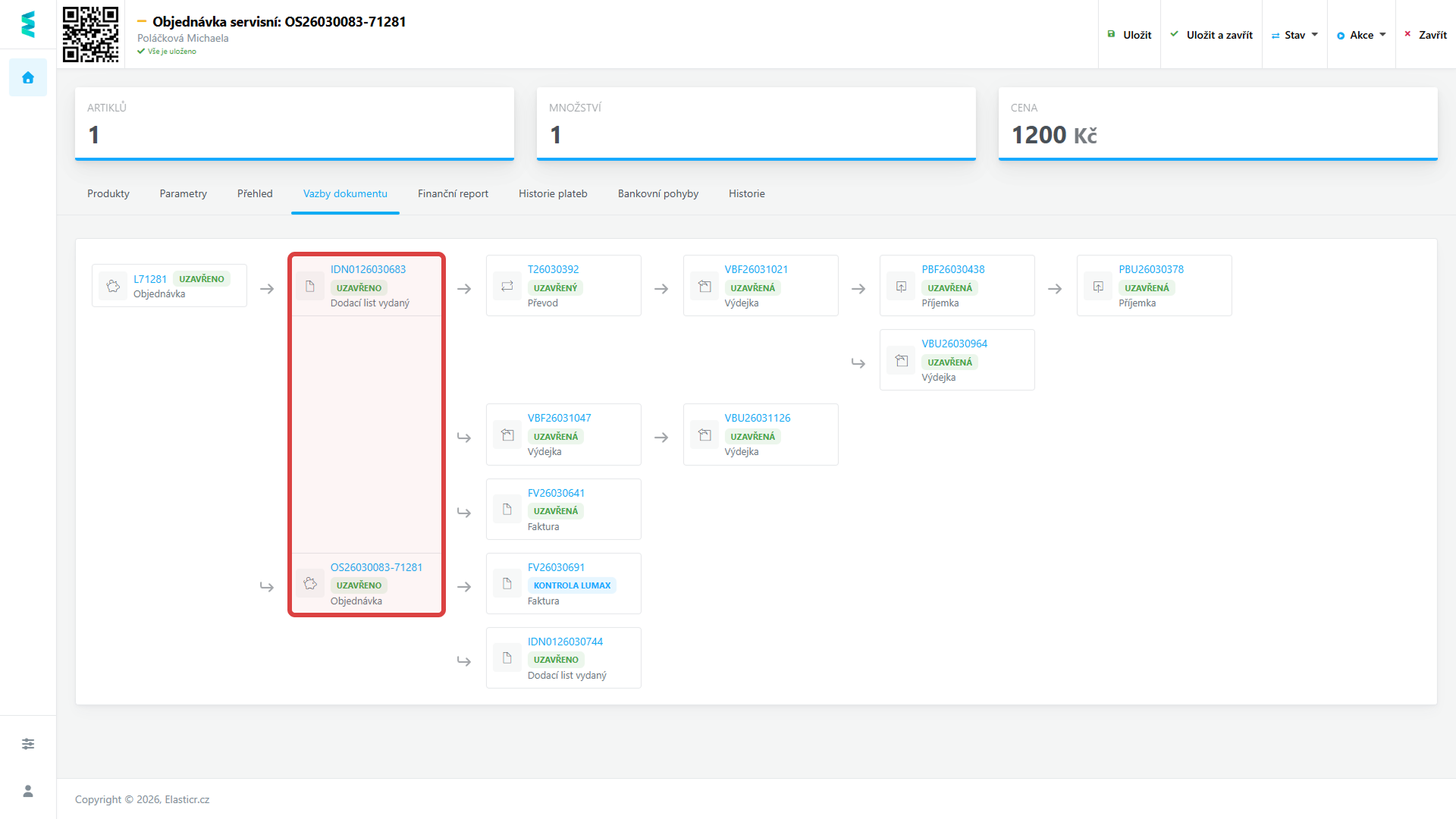
Task: Click the invoice icon for FV26030641
Action: coord(507,509)
